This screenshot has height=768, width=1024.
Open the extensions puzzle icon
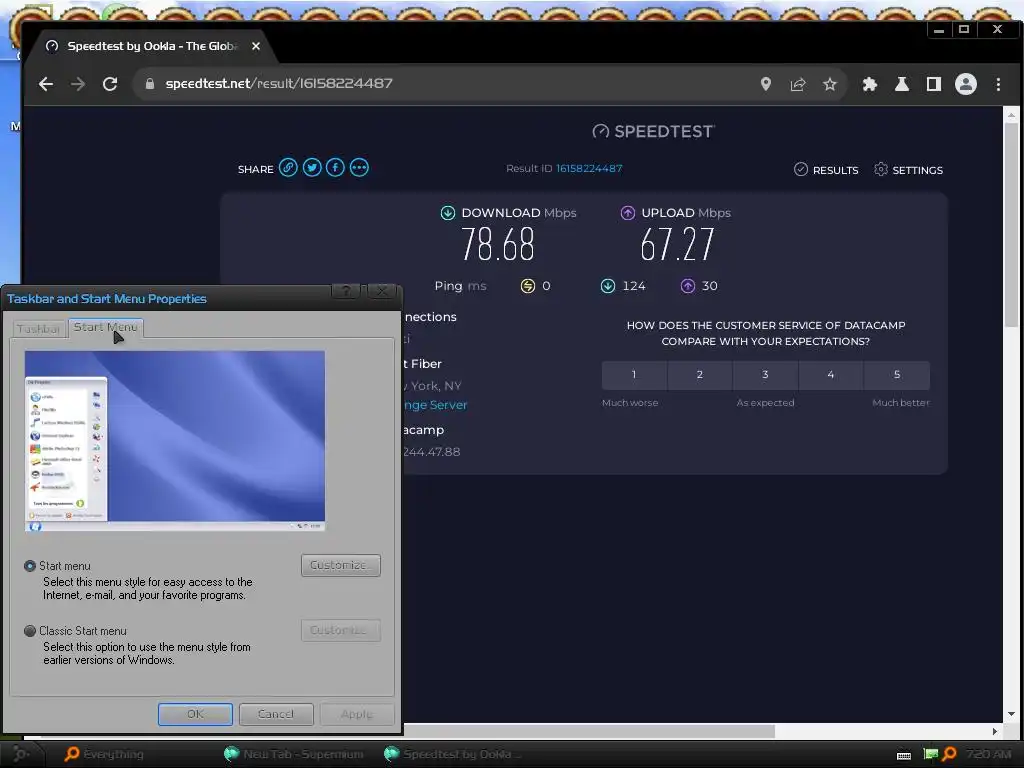coord(869,84)
